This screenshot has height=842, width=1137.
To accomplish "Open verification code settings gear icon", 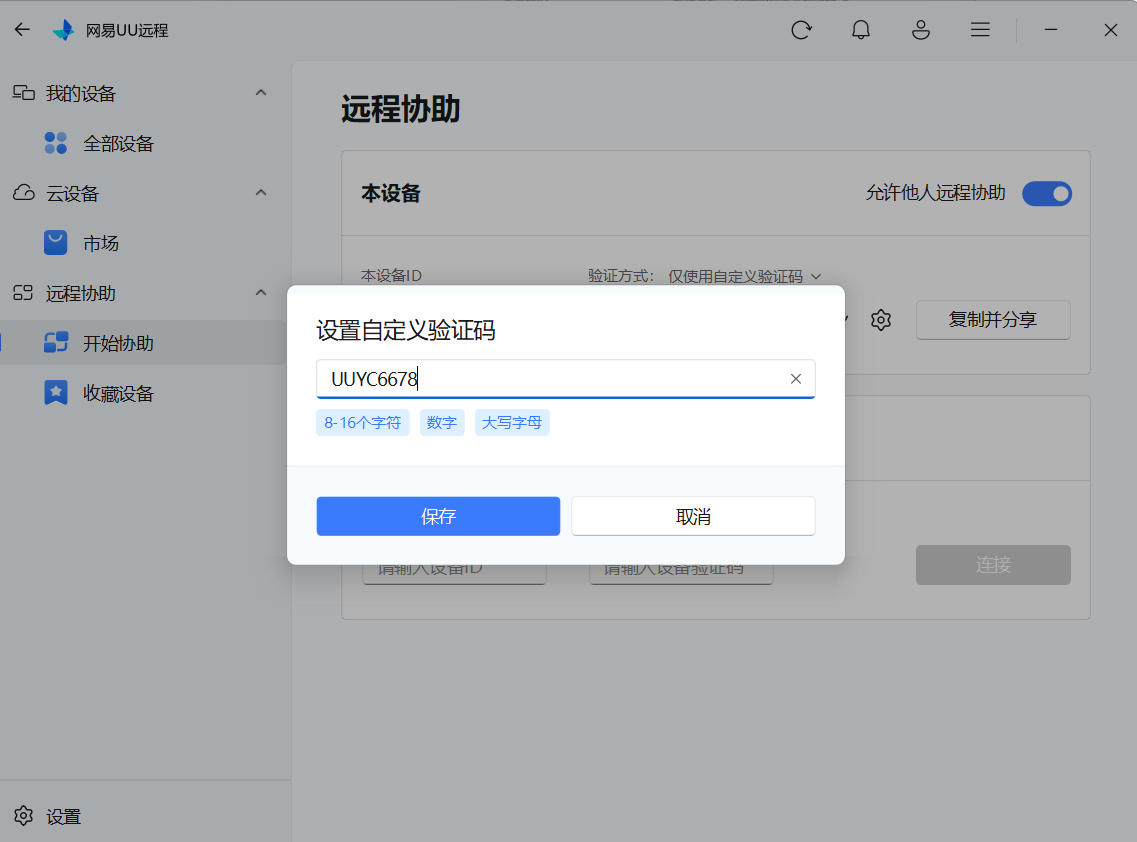I will 880,320.
